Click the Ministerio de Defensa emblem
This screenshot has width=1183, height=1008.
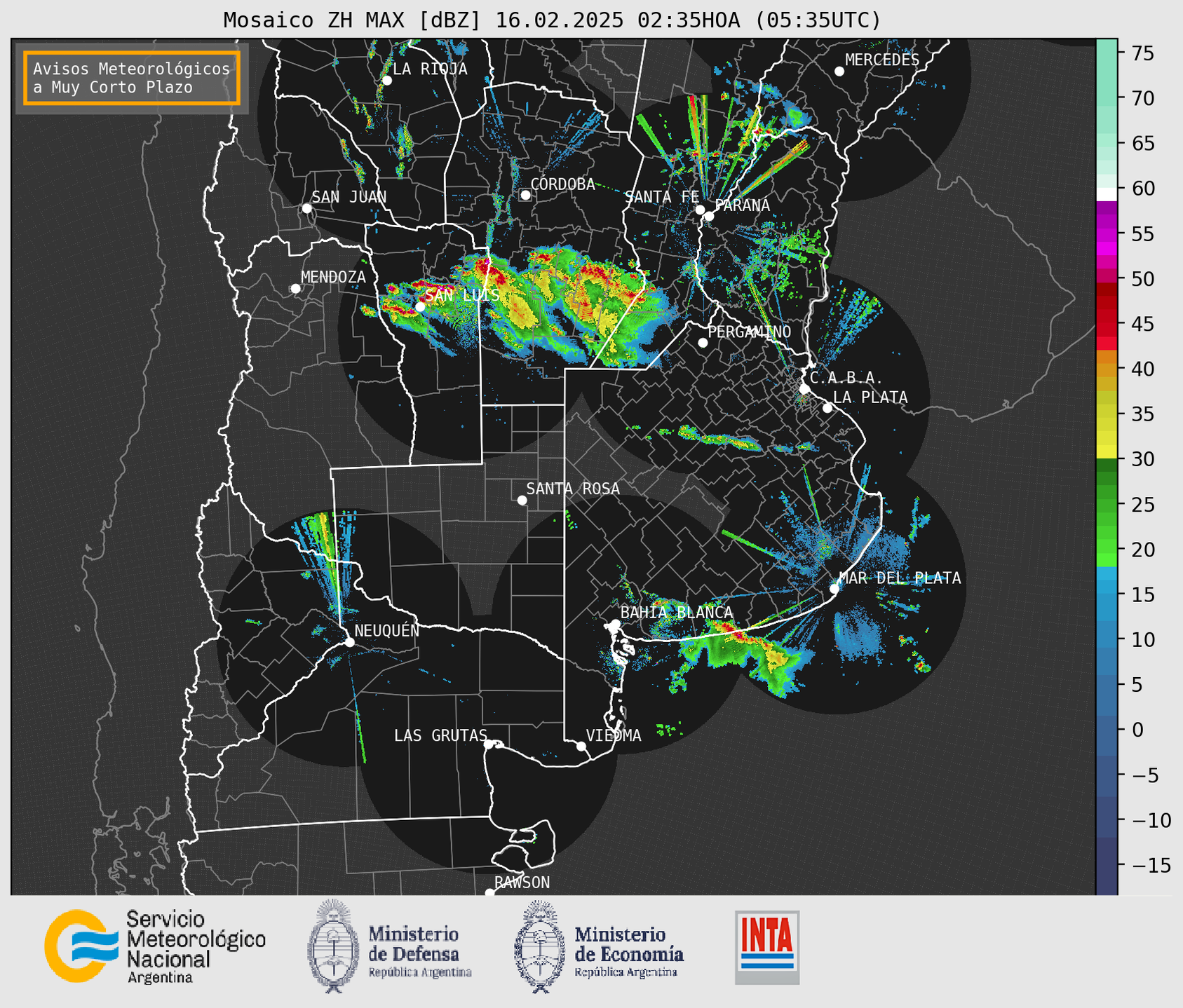pyautogui.click(x=332, y=946)
